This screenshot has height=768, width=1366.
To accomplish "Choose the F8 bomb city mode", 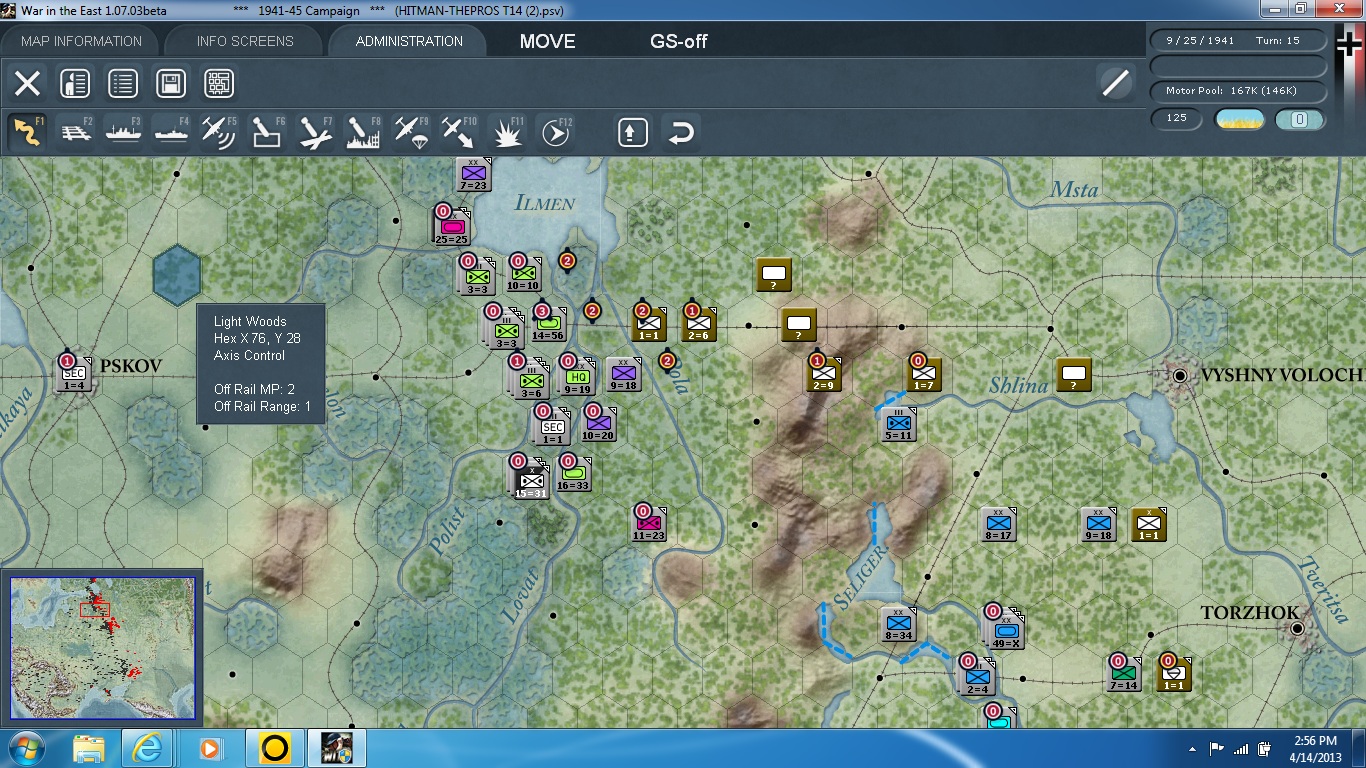I will coord(364,132).
